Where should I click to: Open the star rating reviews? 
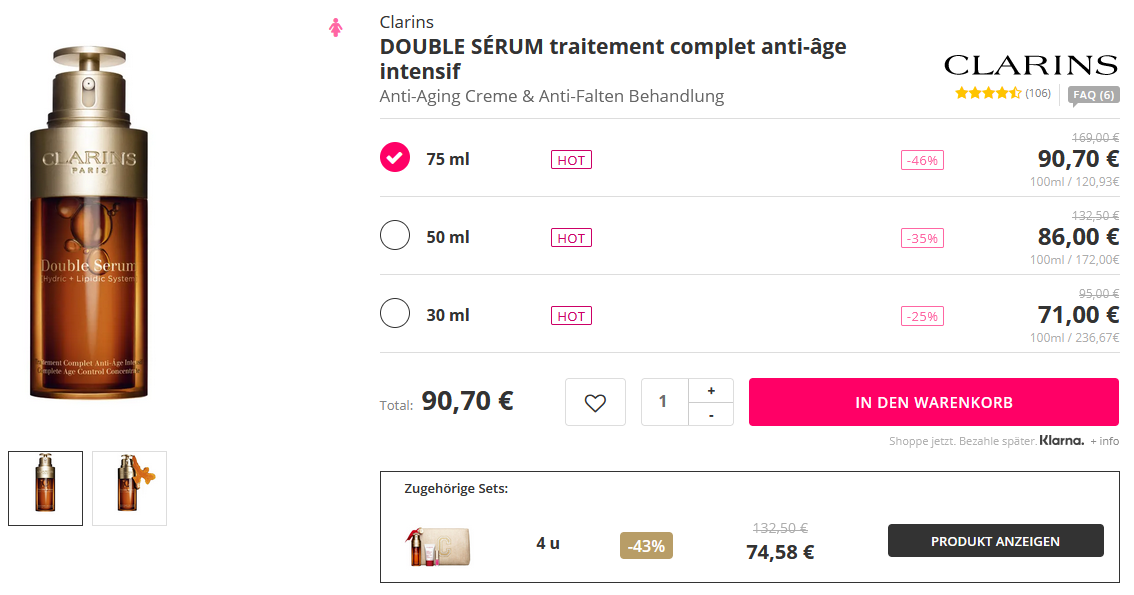pyautogui.click(x=987, y=93)
